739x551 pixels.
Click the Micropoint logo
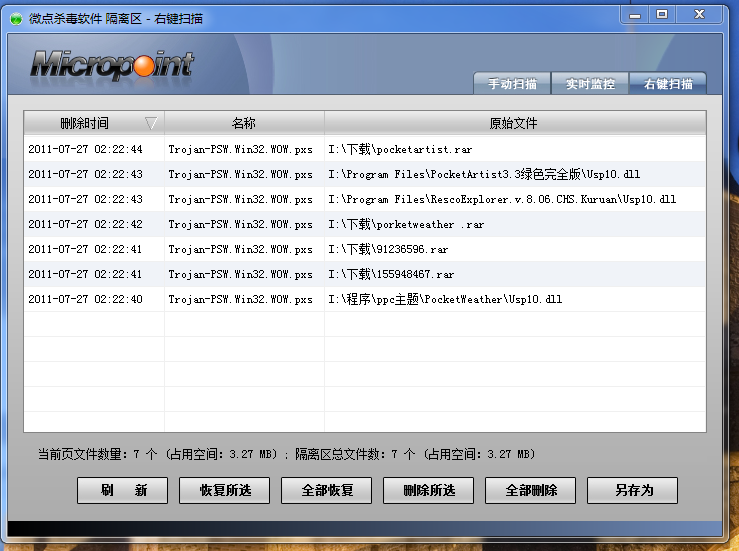tap(112, 66)
